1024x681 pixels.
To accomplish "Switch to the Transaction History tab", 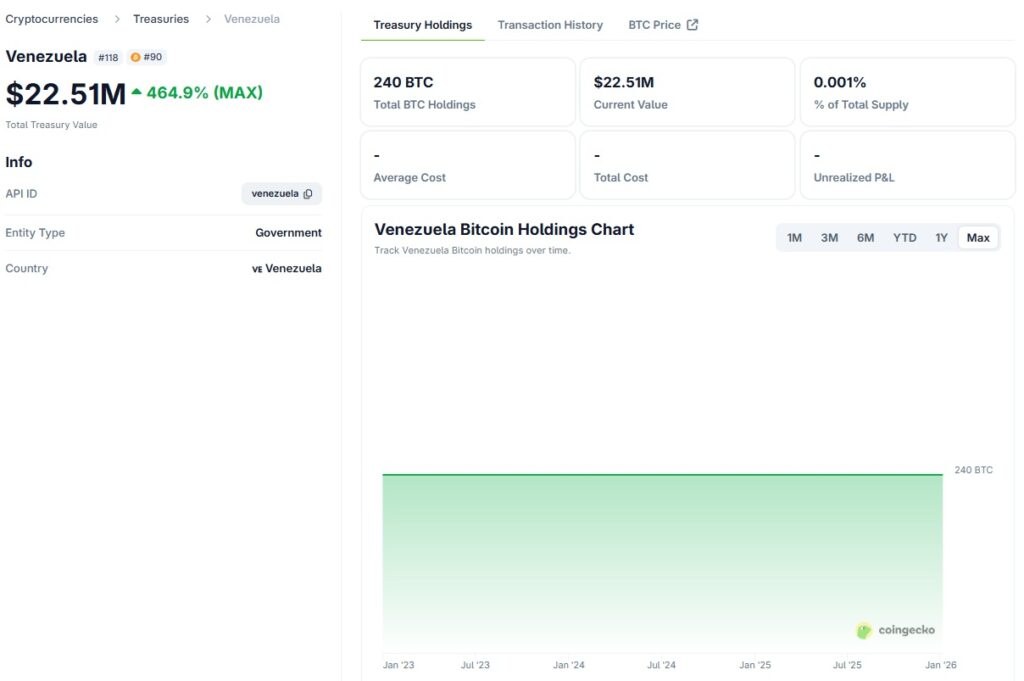I will pos(549,24).
